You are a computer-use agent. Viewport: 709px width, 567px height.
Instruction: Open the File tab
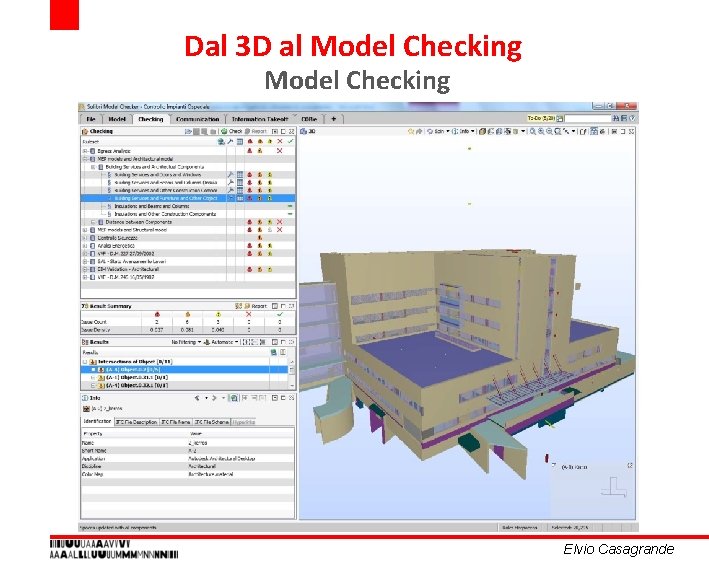tap(91, 119)
